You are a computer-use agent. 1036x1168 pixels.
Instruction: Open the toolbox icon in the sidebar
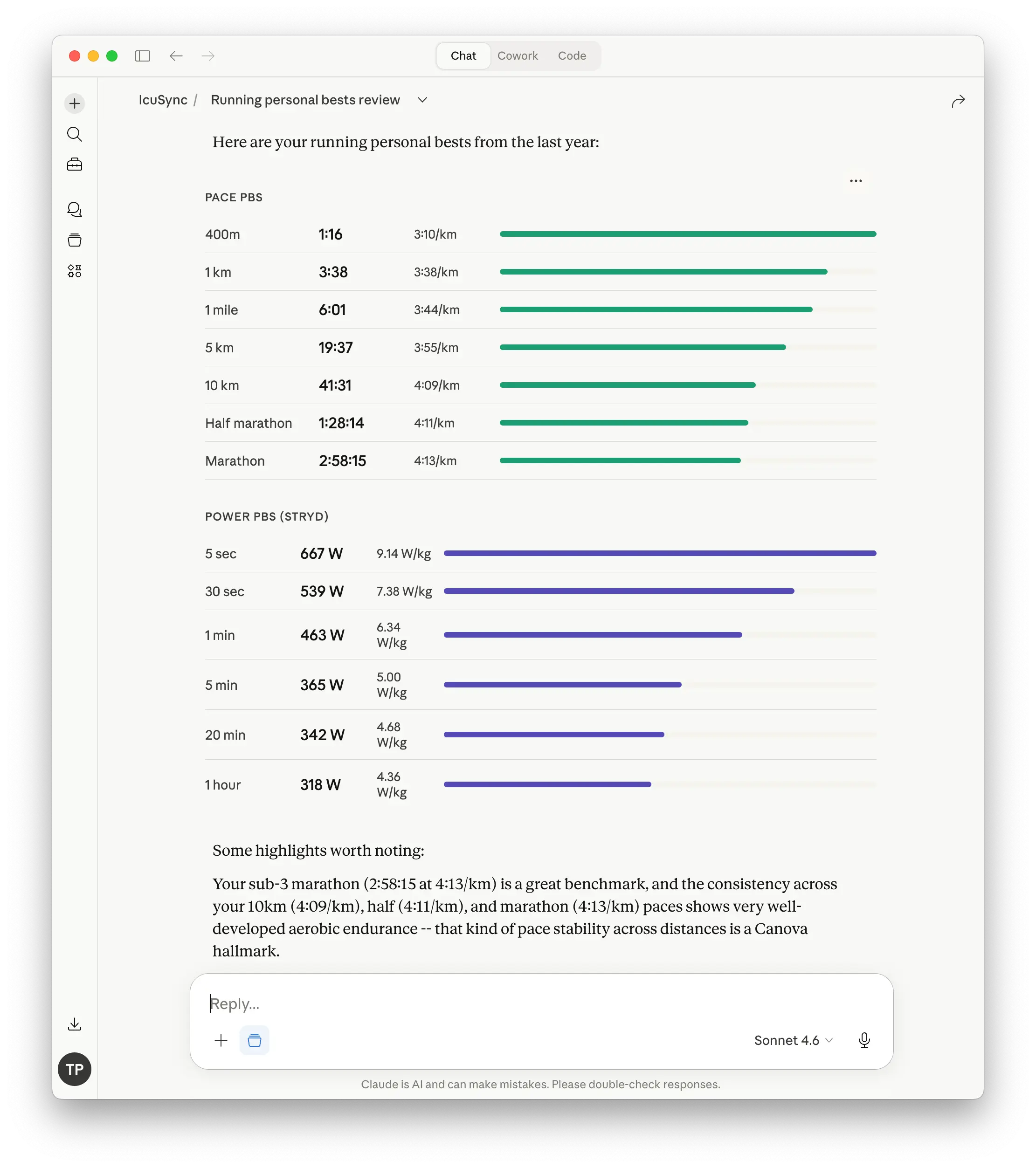point(74,165)
